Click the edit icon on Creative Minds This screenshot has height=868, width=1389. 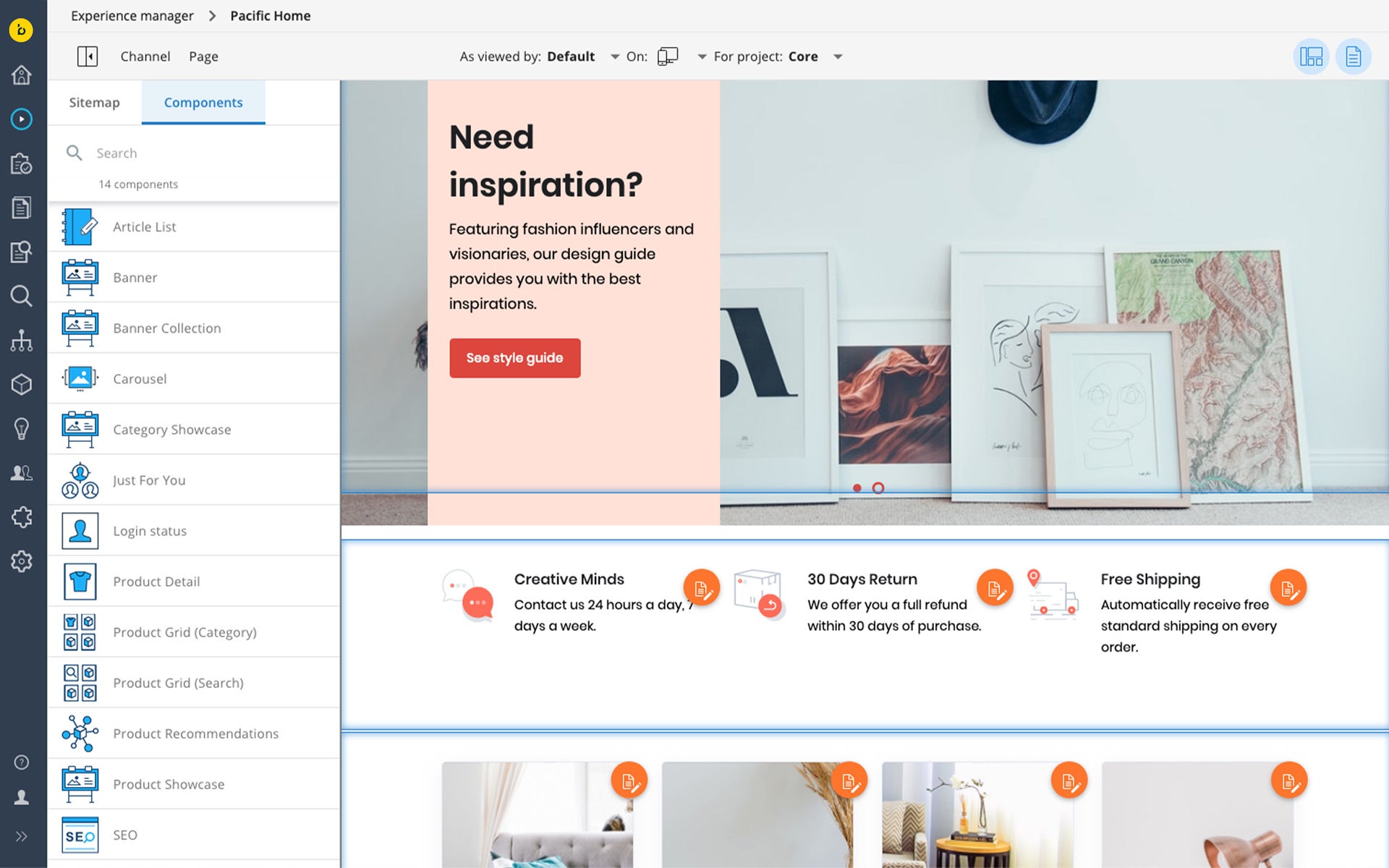point(701,588)
